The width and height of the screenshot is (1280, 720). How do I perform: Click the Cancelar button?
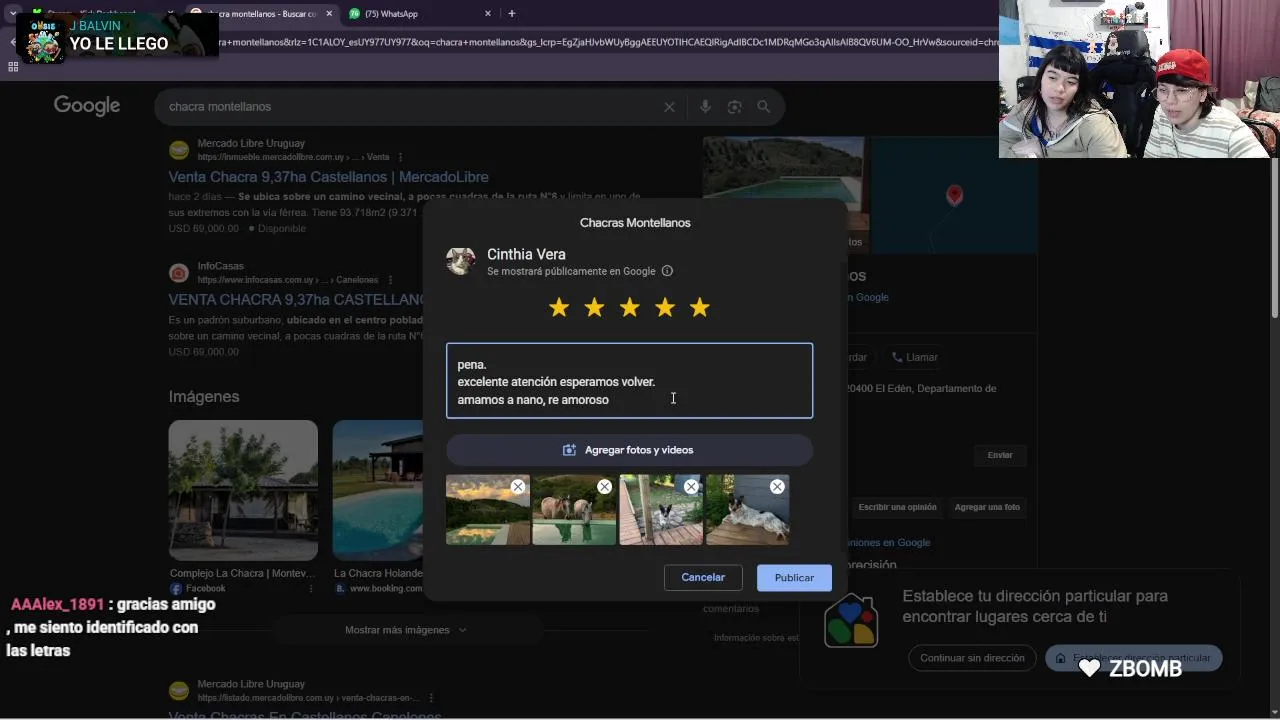(703, 578)
